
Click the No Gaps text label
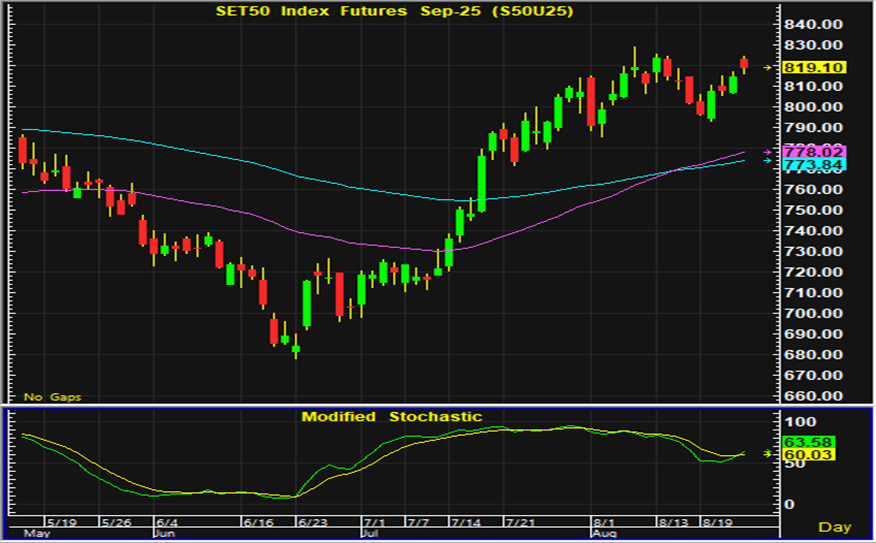[53, 397]
